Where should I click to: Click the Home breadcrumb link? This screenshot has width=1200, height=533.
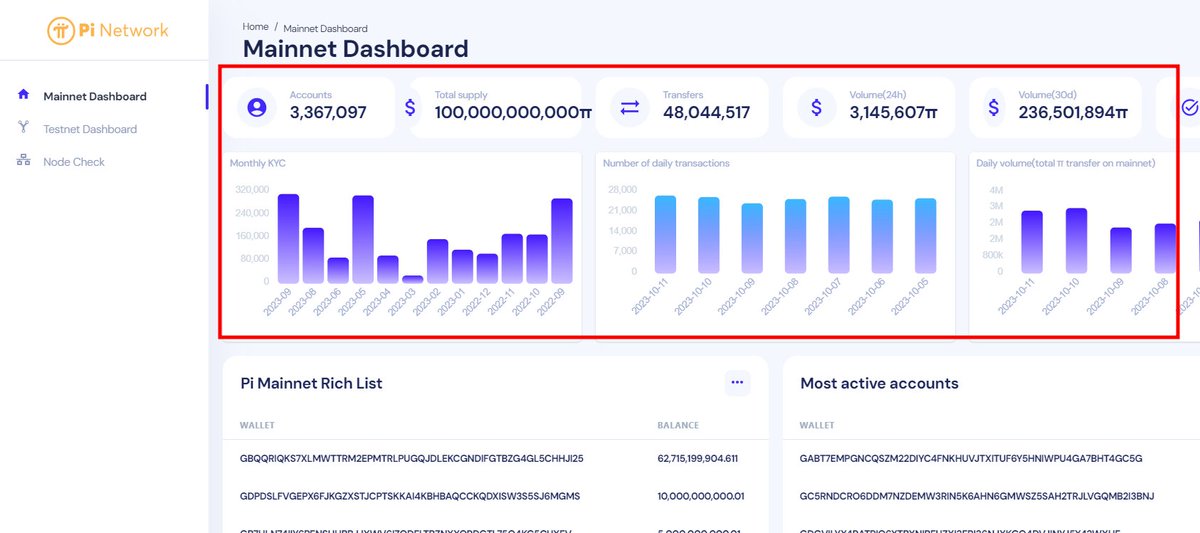point(255,26)
